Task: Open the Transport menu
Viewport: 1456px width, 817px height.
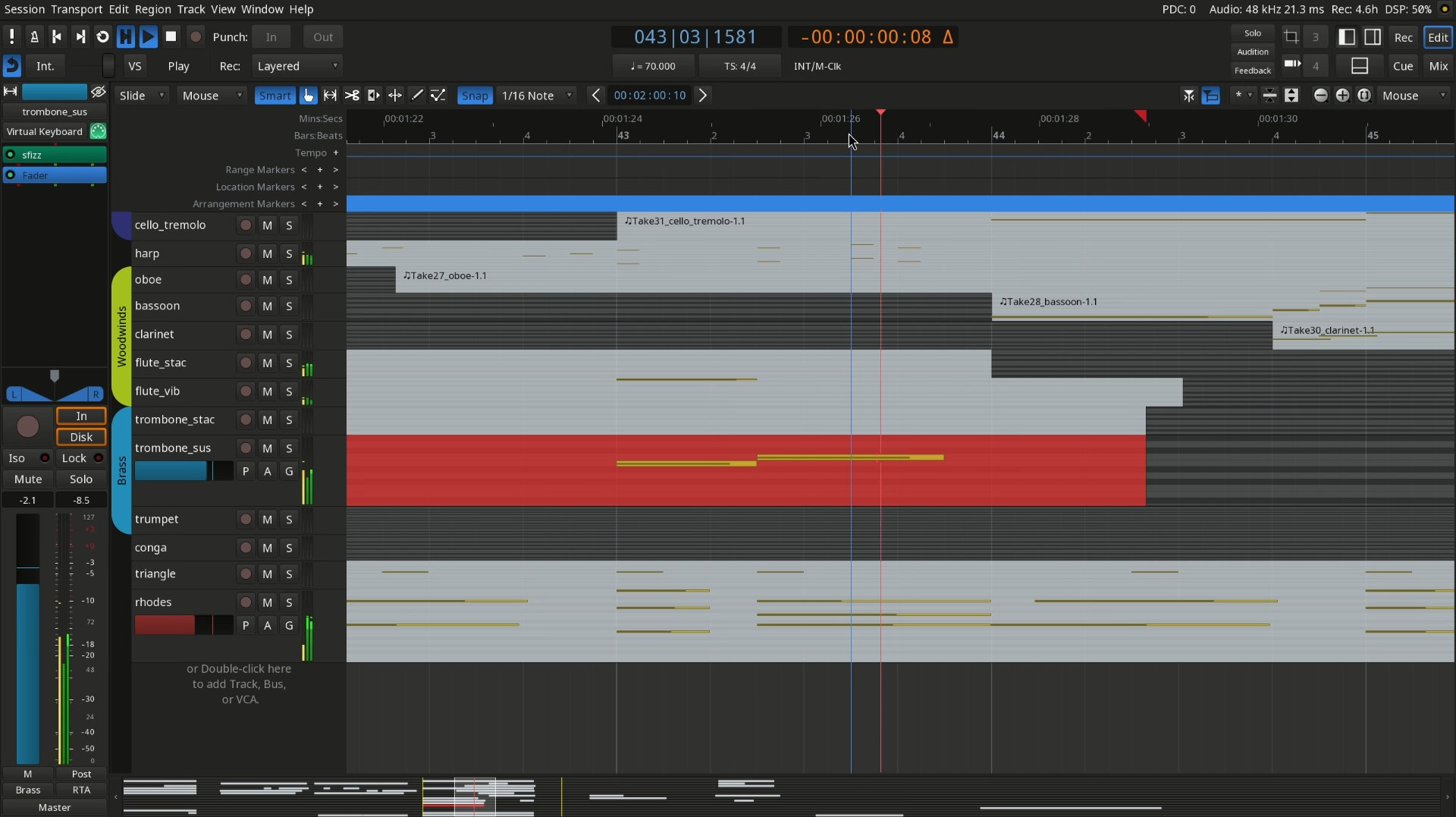Action: pyautogui.click(x=76, y=9)
